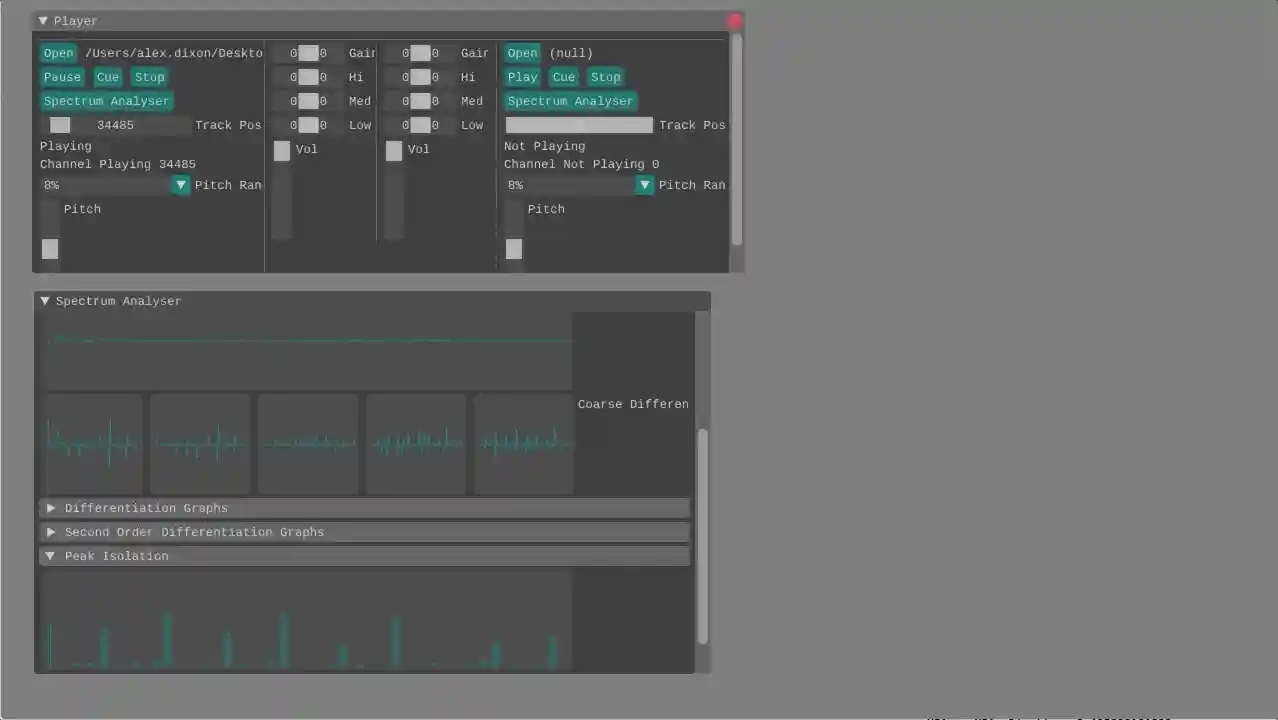Expand the Differentiation Graphs section
Image resolution: width=1278 pixels, height=720 pixels.
coord(146,508)
